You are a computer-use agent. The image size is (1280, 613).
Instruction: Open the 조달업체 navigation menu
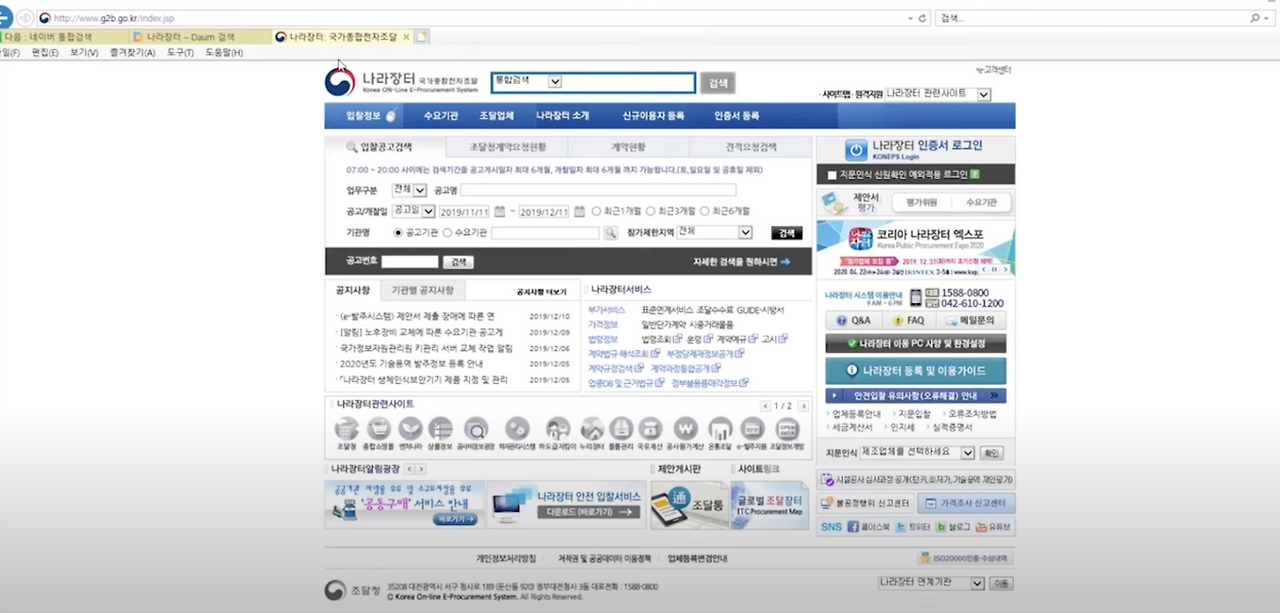point(496,116)
